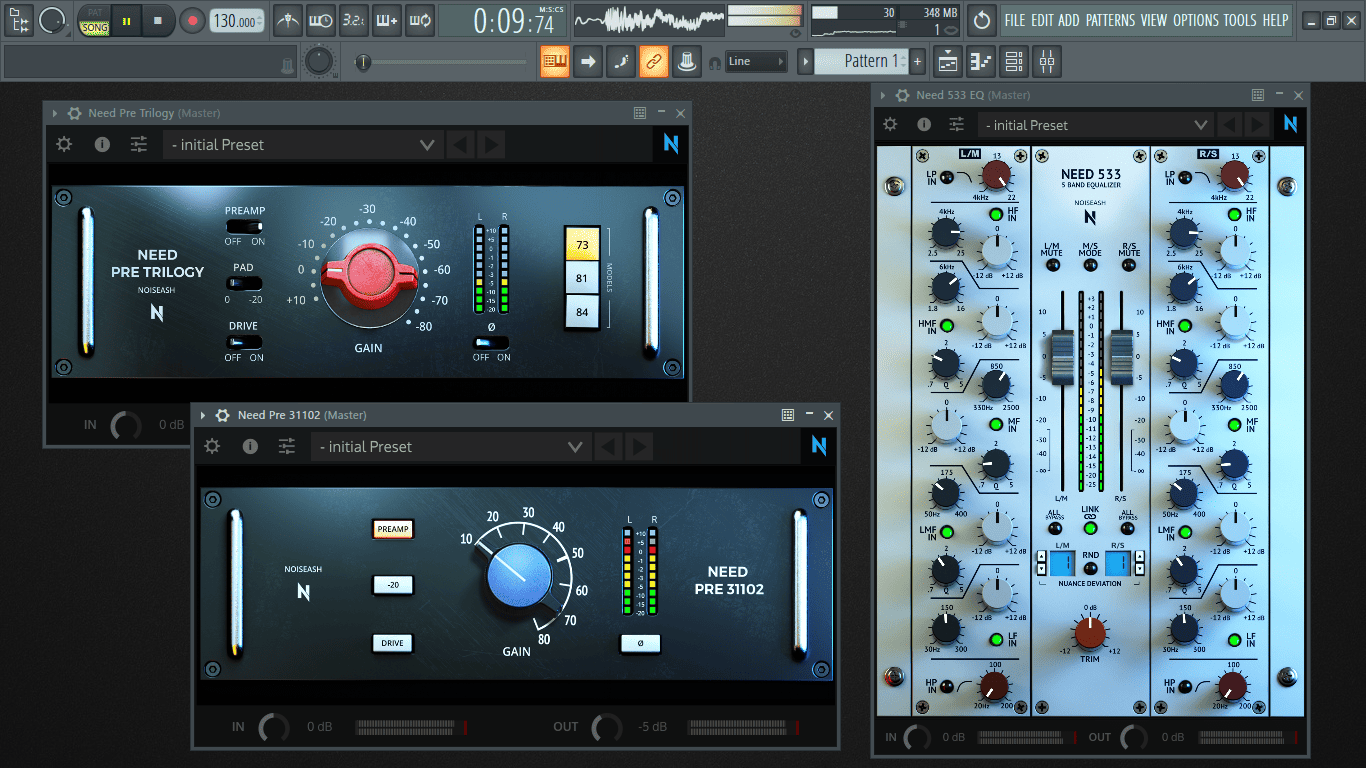Viewport: 1366px width, 768px height.
Task: Expand Need Pre Trilogy titlebar menu arrow
Action: click(55, 113)
